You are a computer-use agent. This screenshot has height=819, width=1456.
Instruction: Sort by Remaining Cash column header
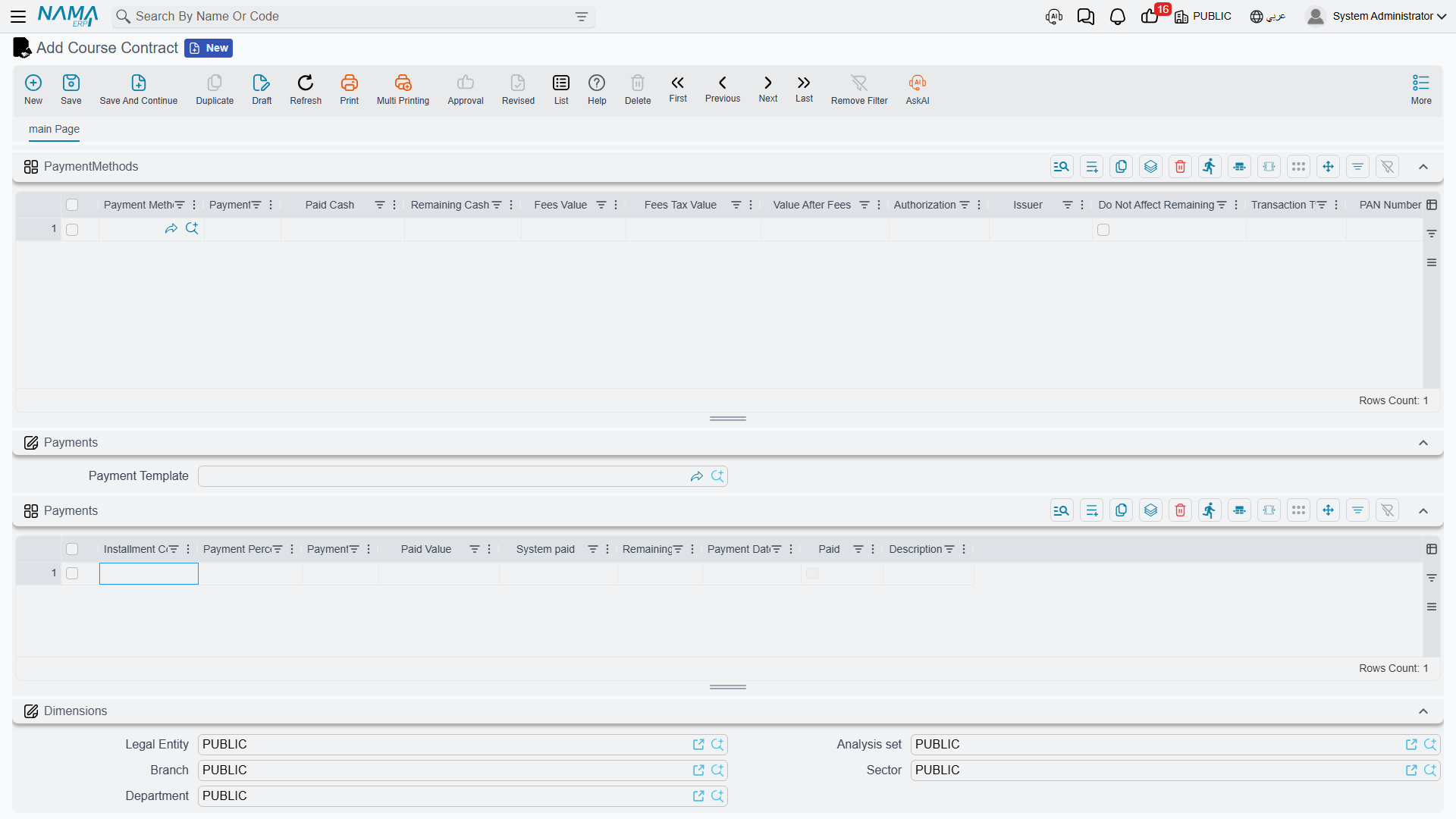coord(450,205)
